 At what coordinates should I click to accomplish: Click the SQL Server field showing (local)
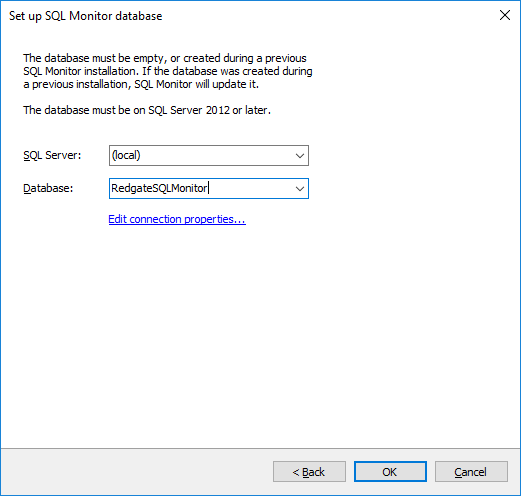point(209,155)
